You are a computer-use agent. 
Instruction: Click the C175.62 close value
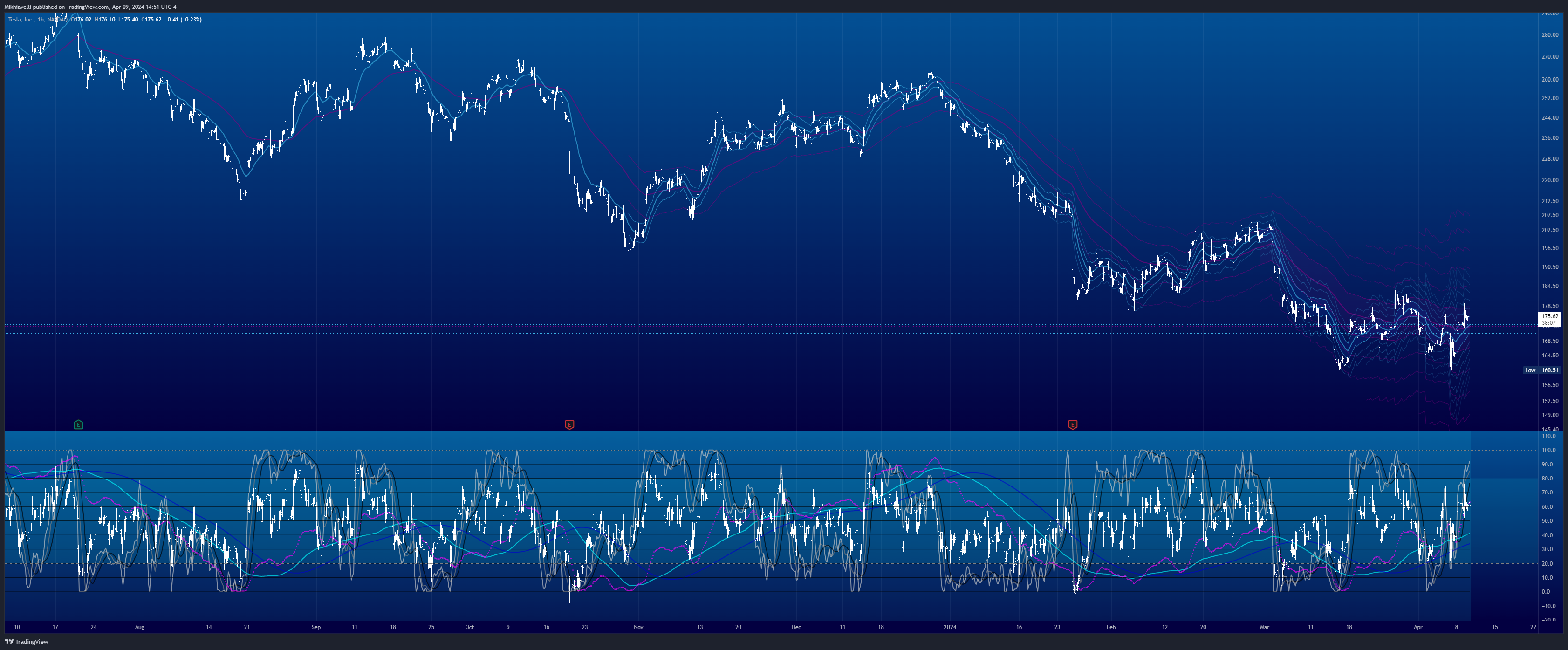click(x=151, y=20)
